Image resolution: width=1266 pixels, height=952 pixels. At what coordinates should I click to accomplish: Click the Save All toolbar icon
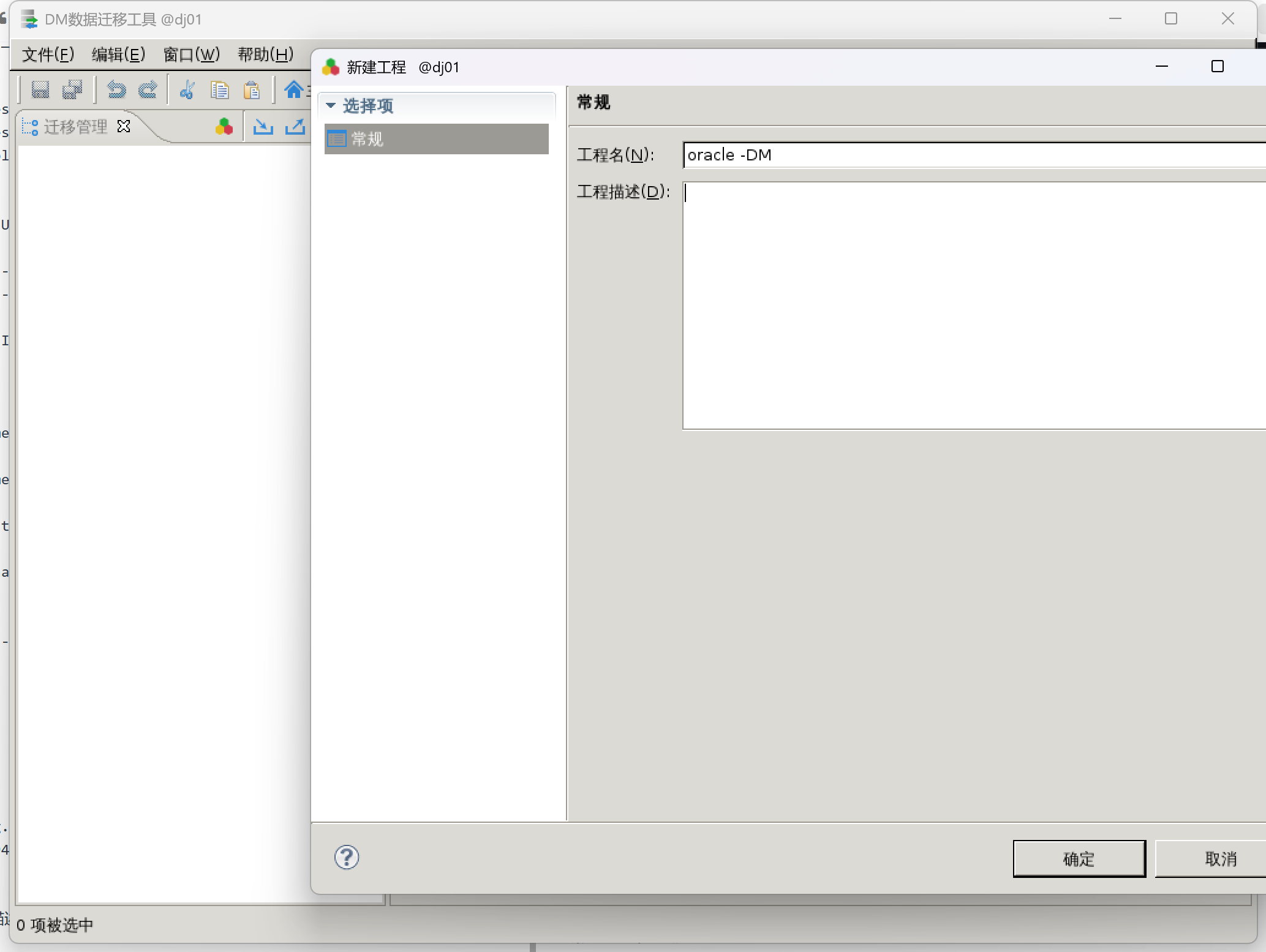72,90
